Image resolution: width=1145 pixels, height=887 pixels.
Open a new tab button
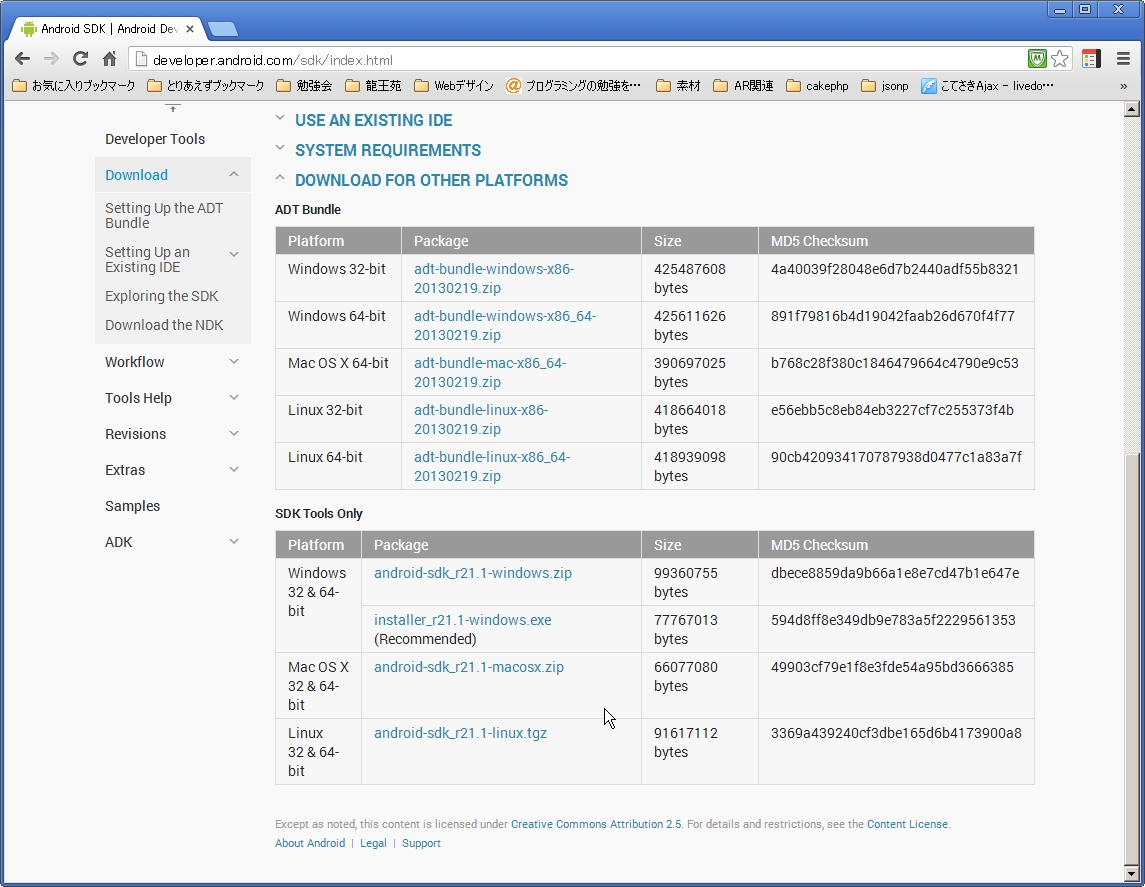tap(223, 29)
